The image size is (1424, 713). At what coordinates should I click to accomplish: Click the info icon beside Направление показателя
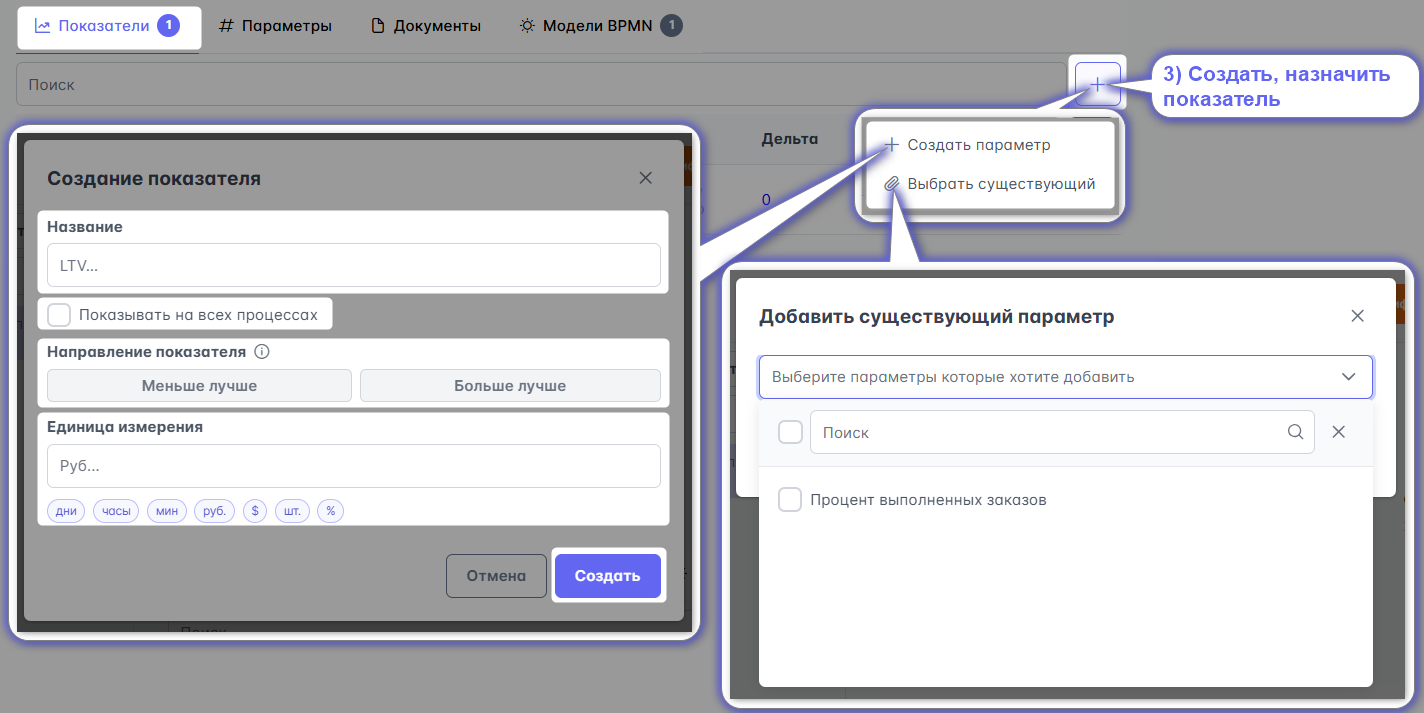point(262,352)
